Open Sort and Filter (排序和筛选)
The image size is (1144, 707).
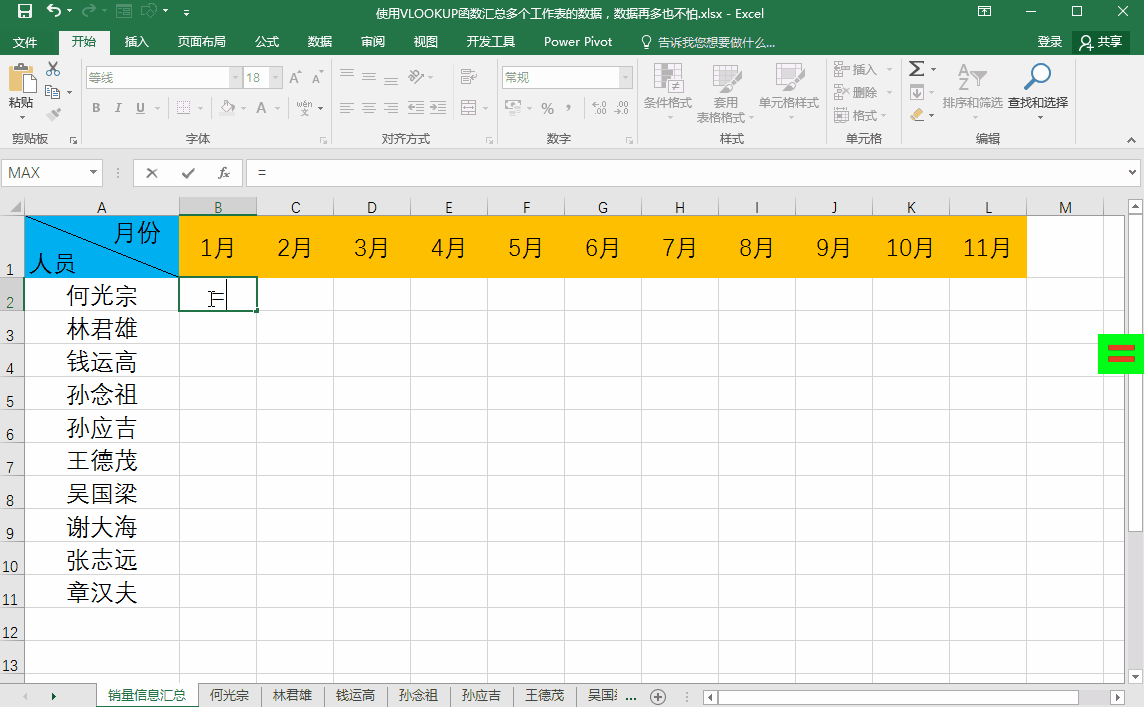(972, 93)
